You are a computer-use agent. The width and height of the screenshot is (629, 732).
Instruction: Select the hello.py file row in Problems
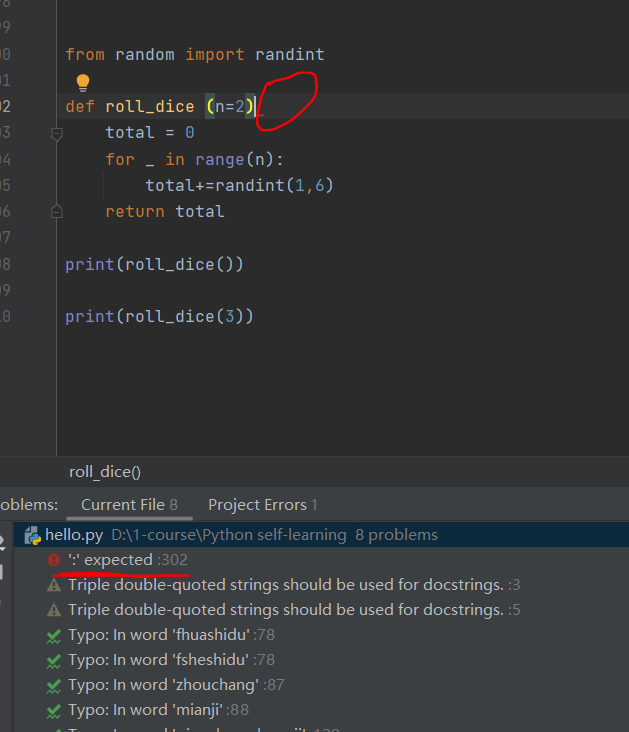coord(321,535)
